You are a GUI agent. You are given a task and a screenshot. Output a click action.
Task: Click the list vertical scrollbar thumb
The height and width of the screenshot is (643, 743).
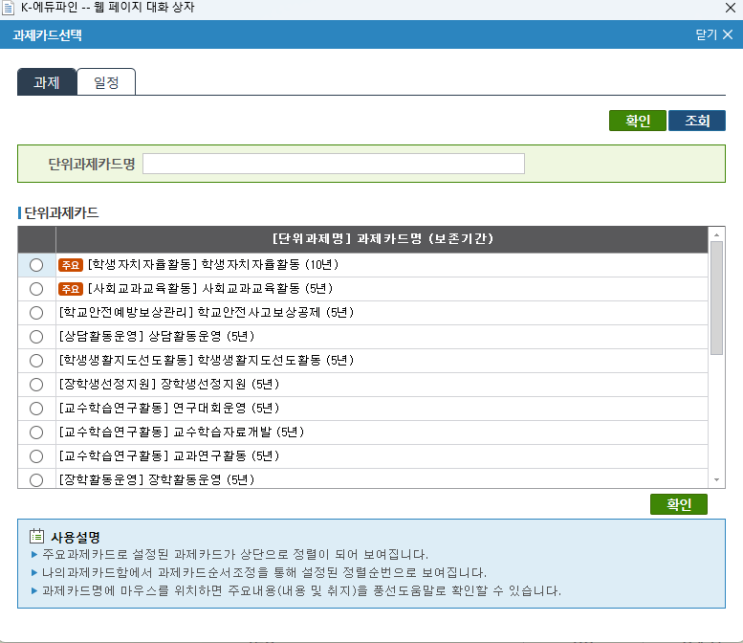tap(716, 298)
